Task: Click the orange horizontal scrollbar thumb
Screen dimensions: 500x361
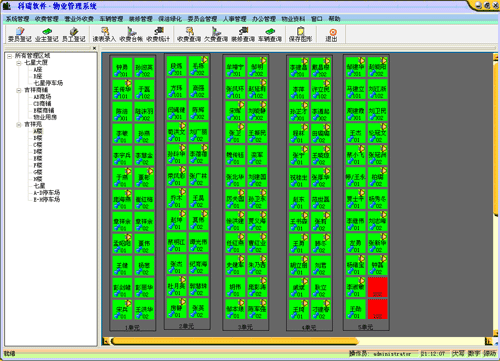Action: 235,341
